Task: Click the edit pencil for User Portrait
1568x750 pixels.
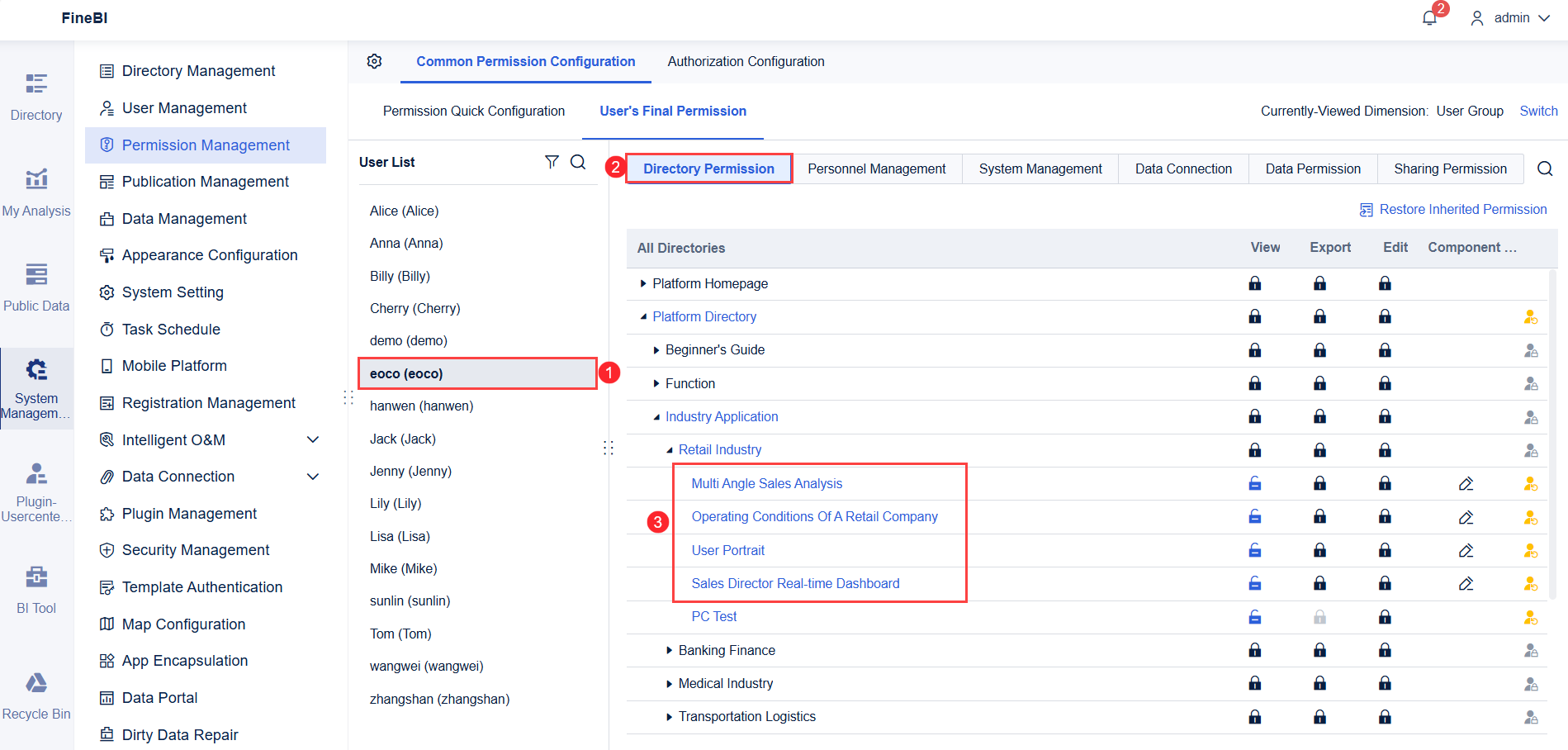Action: [x=1466, y=551]
